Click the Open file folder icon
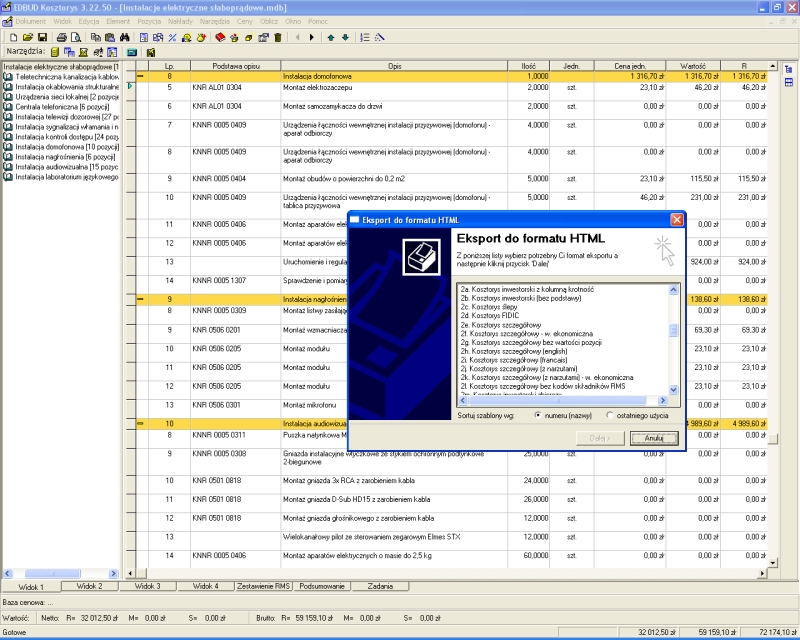Screen dimensions: 800x640 [x=27, y=37]
